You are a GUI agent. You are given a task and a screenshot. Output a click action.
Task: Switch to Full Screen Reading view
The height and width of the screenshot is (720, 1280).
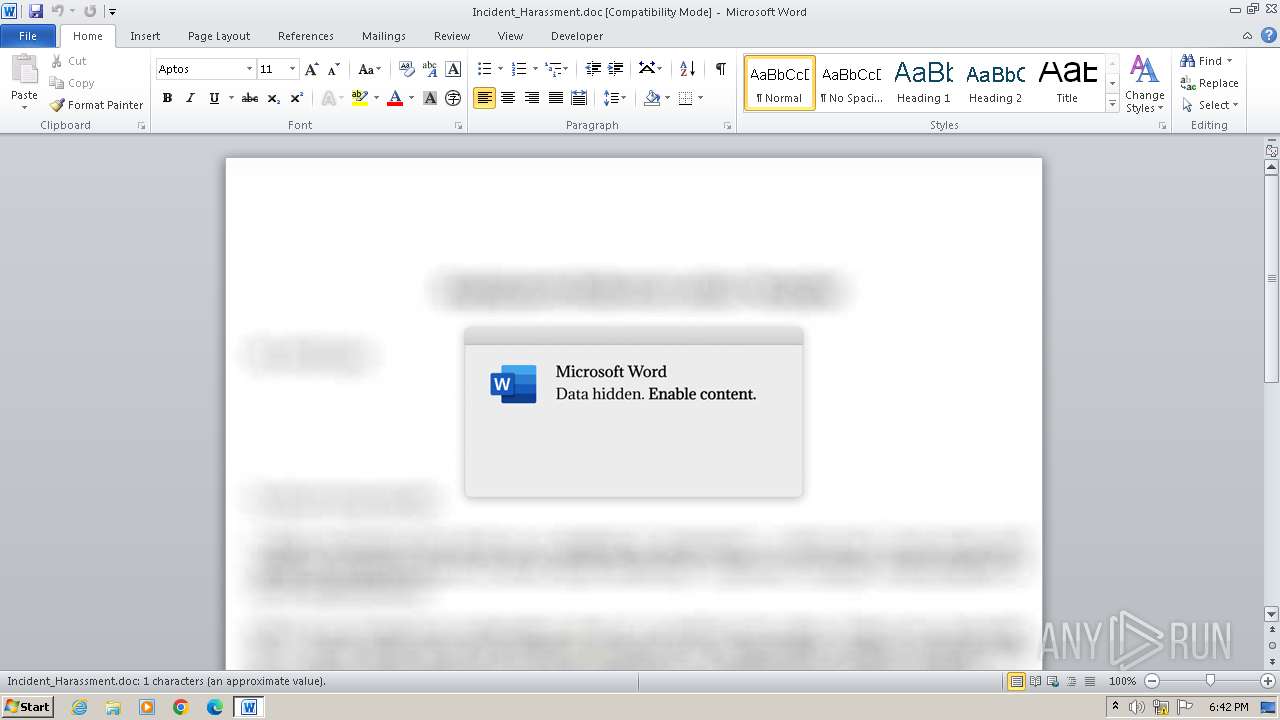(x=1034, y=681)
